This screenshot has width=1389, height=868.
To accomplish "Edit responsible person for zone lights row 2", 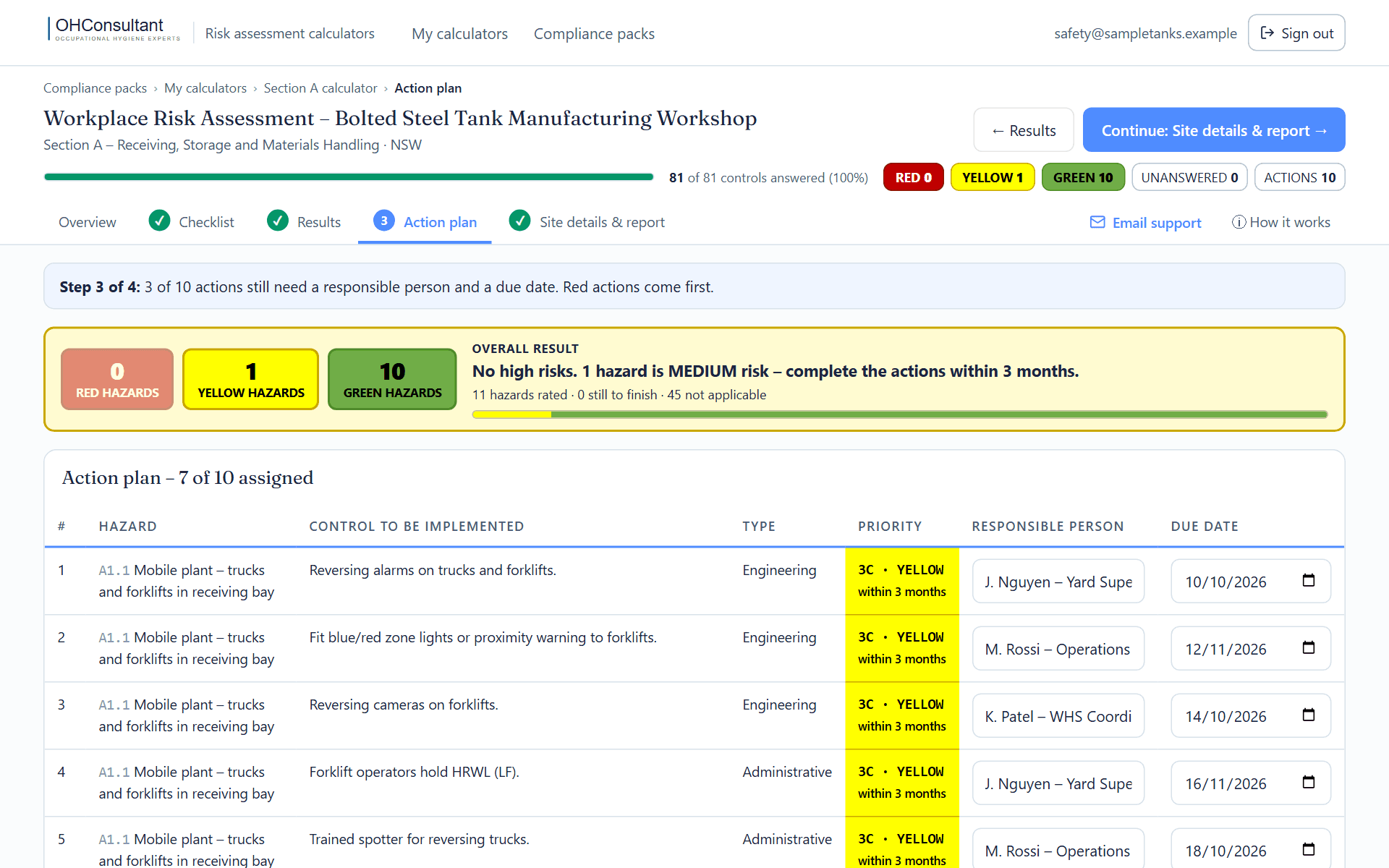I will [x=1058, y=648].
